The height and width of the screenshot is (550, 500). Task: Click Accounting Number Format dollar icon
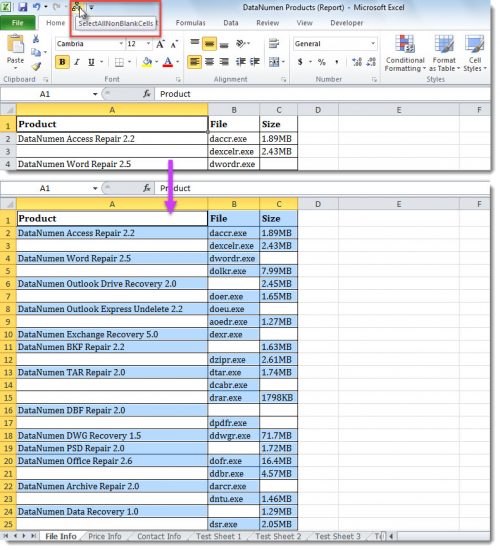tap(300, 62)
